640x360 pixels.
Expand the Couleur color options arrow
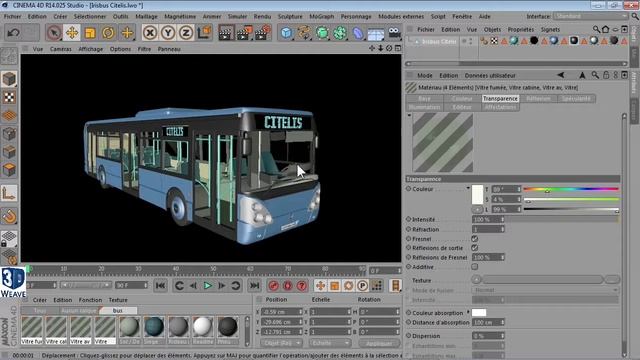point(468,188)
